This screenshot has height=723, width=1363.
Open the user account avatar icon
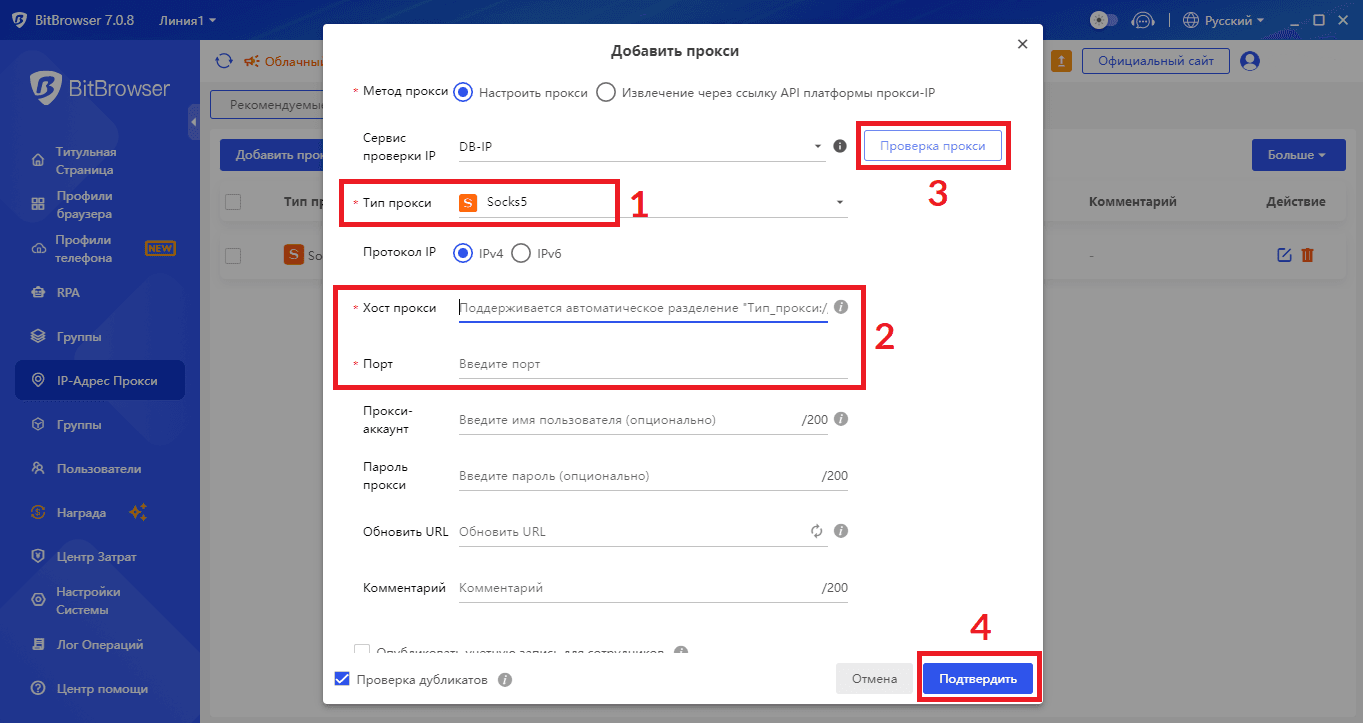1249,61
